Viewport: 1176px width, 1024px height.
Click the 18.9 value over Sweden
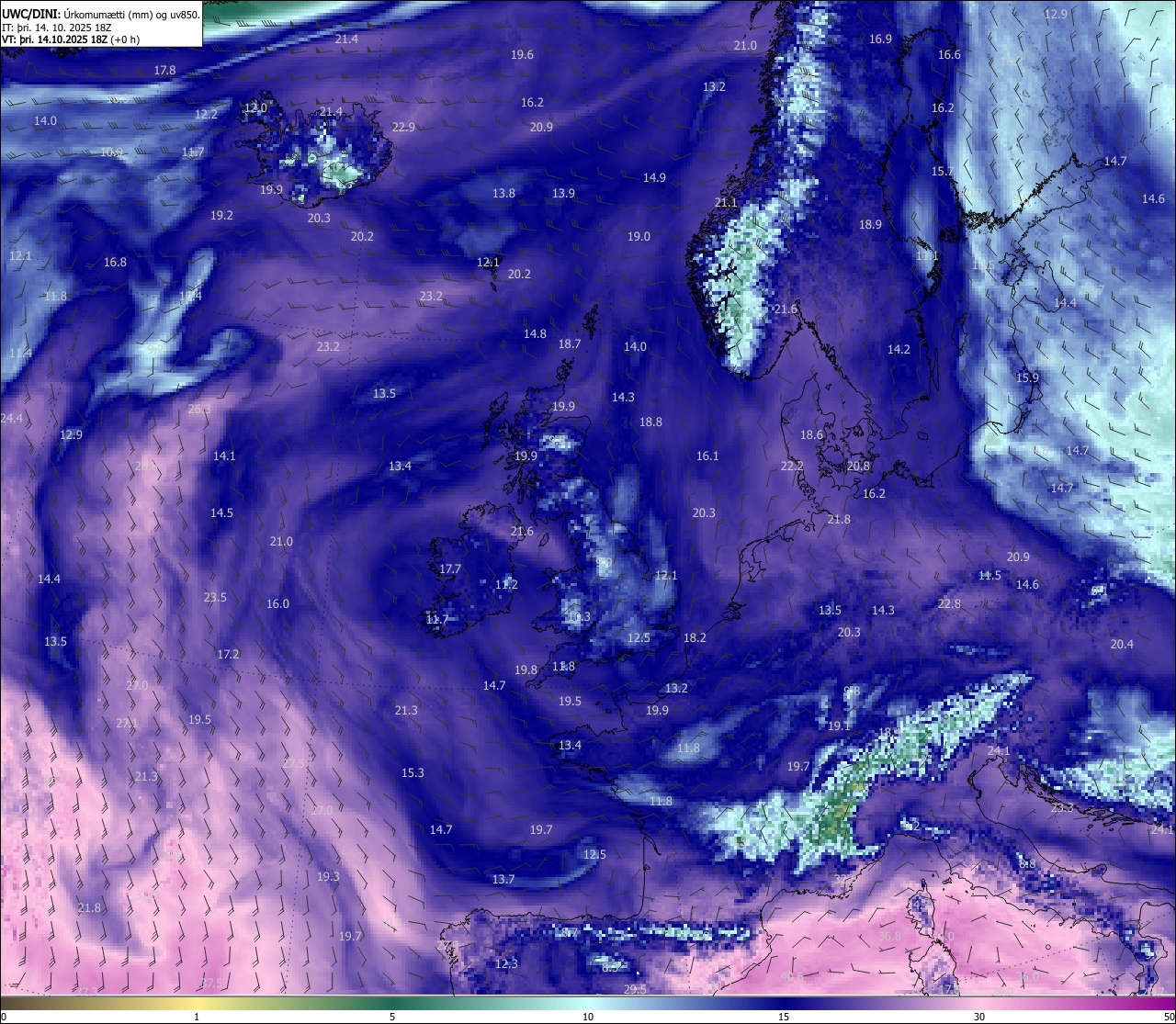tap(870, 225)
